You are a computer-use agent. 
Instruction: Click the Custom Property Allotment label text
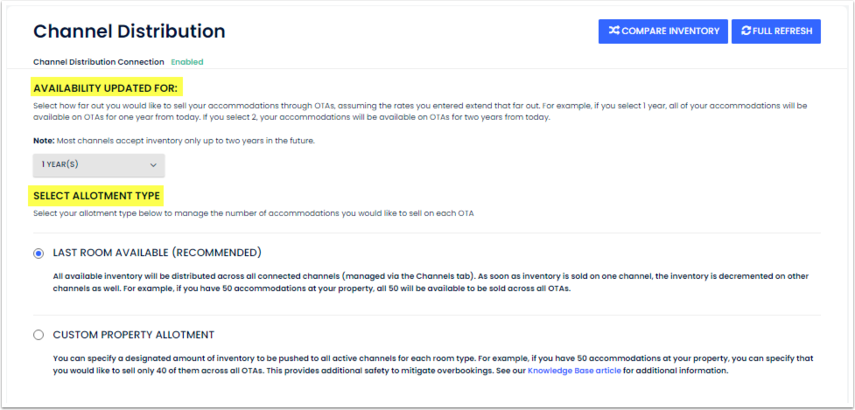coord(133,335)
